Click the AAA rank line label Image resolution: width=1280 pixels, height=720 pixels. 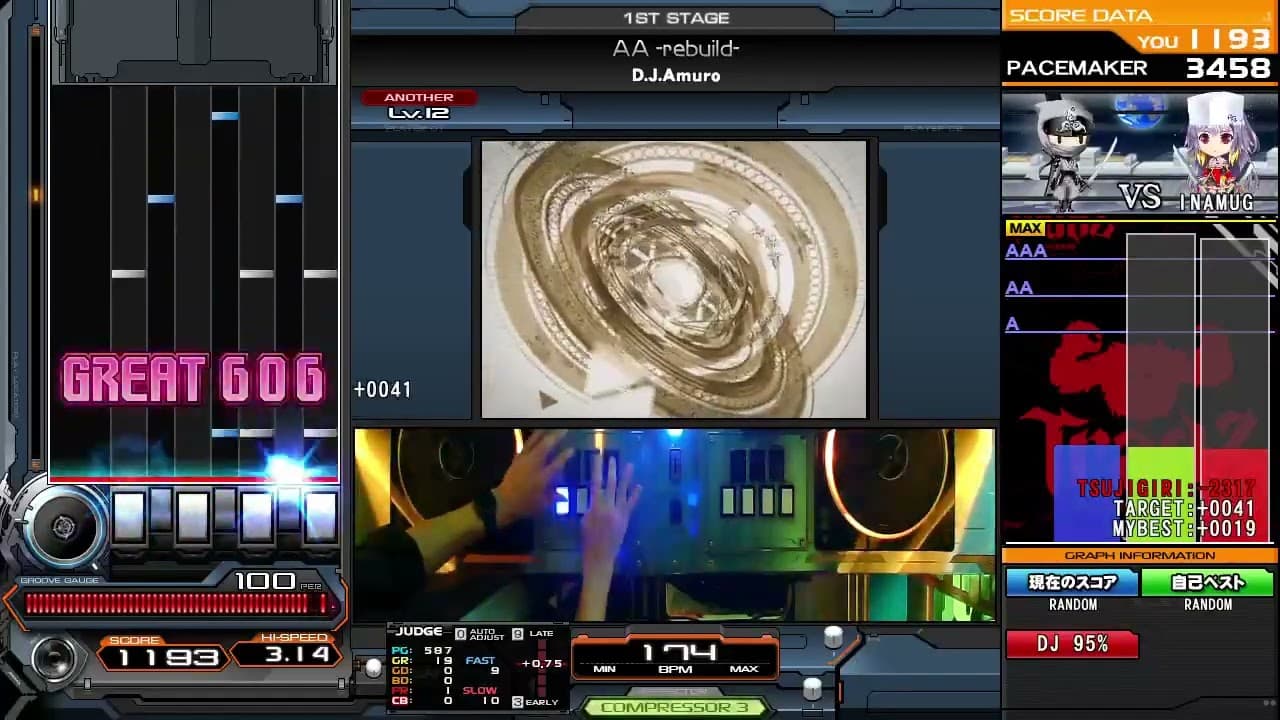1026,251
